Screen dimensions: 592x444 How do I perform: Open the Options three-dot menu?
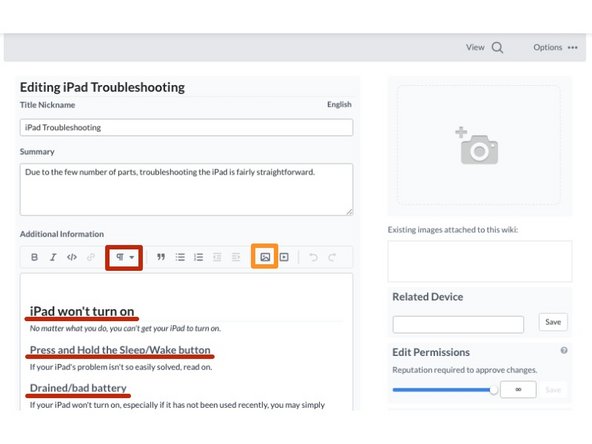(573, 48)
